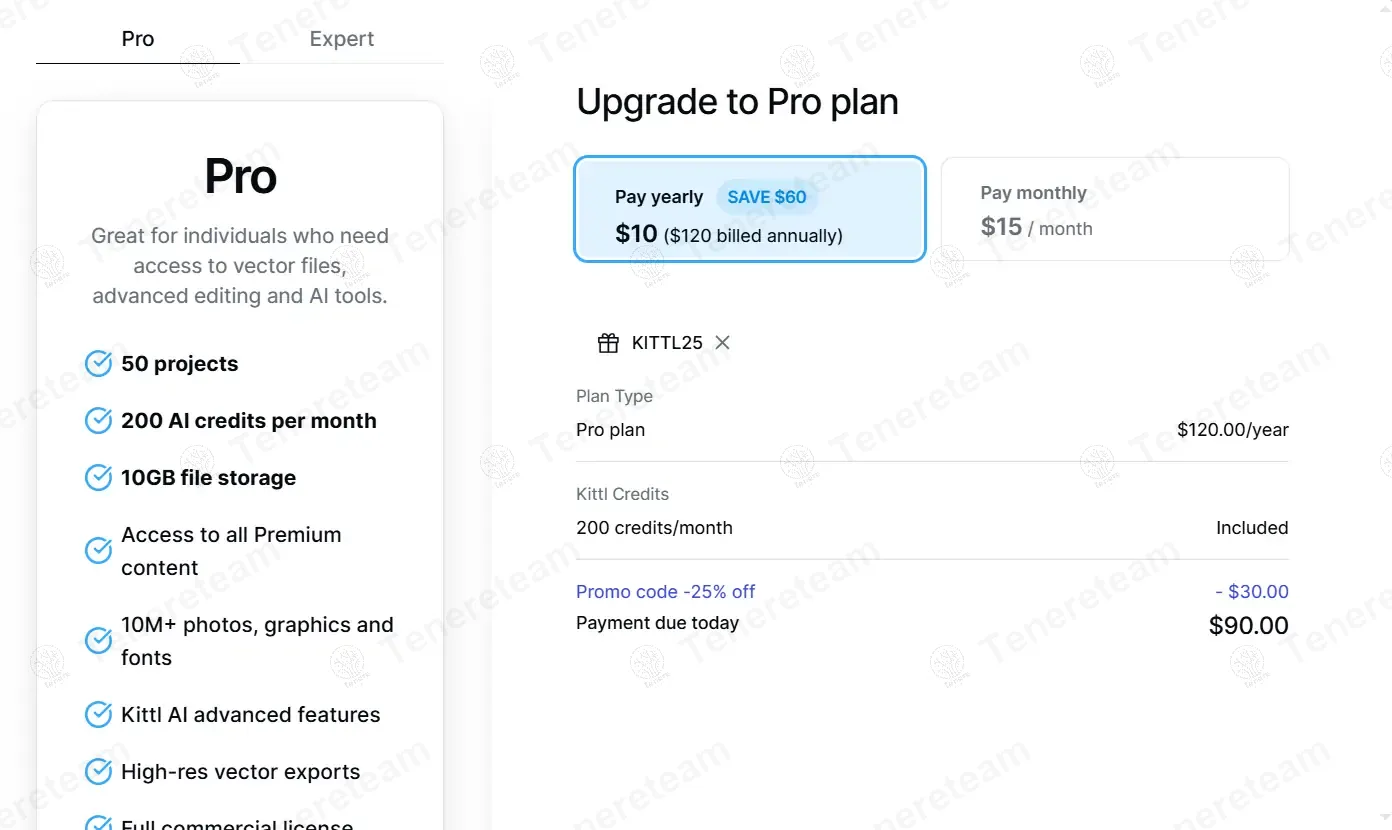Select the Pay monthly billing option
Image resolution: width=1392 pixels, height=830 pixels.
[x=1115, y=209]
